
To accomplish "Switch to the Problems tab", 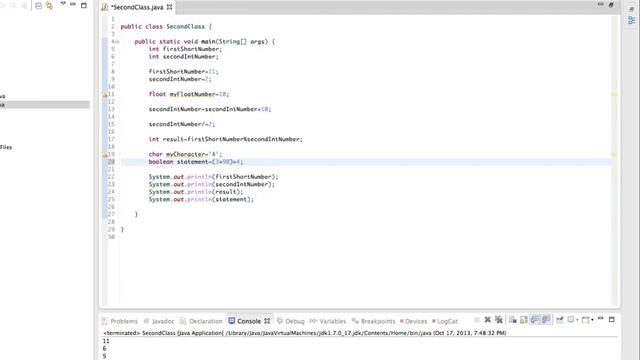I will [120, 321].
